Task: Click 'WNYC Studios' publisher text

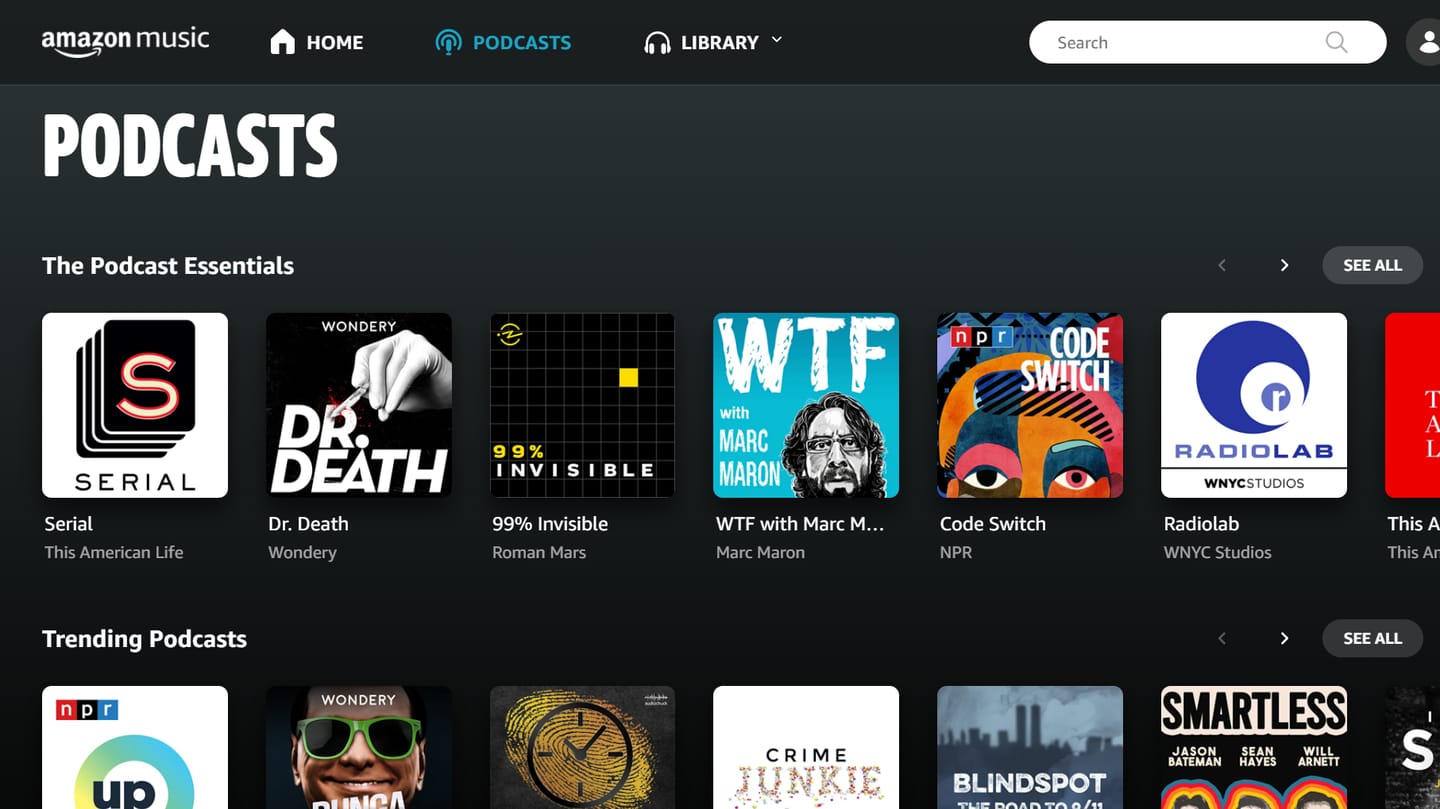Action: coord(1218,552)
